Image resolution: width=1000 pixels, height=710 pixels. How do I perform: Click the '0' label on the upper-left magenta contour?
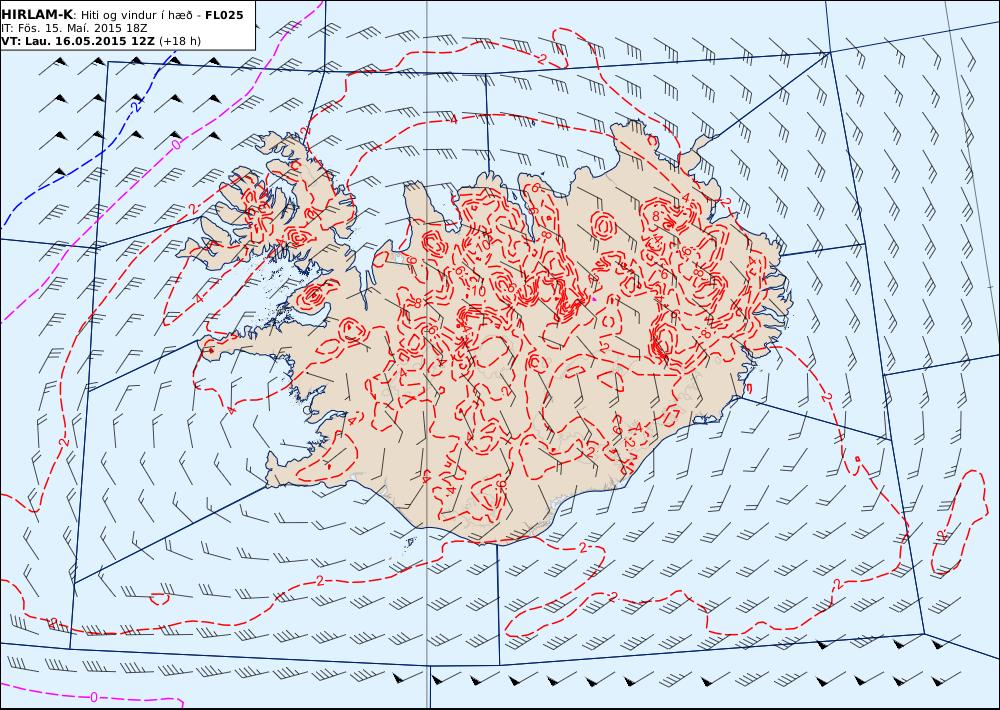(x=176, y=145)
